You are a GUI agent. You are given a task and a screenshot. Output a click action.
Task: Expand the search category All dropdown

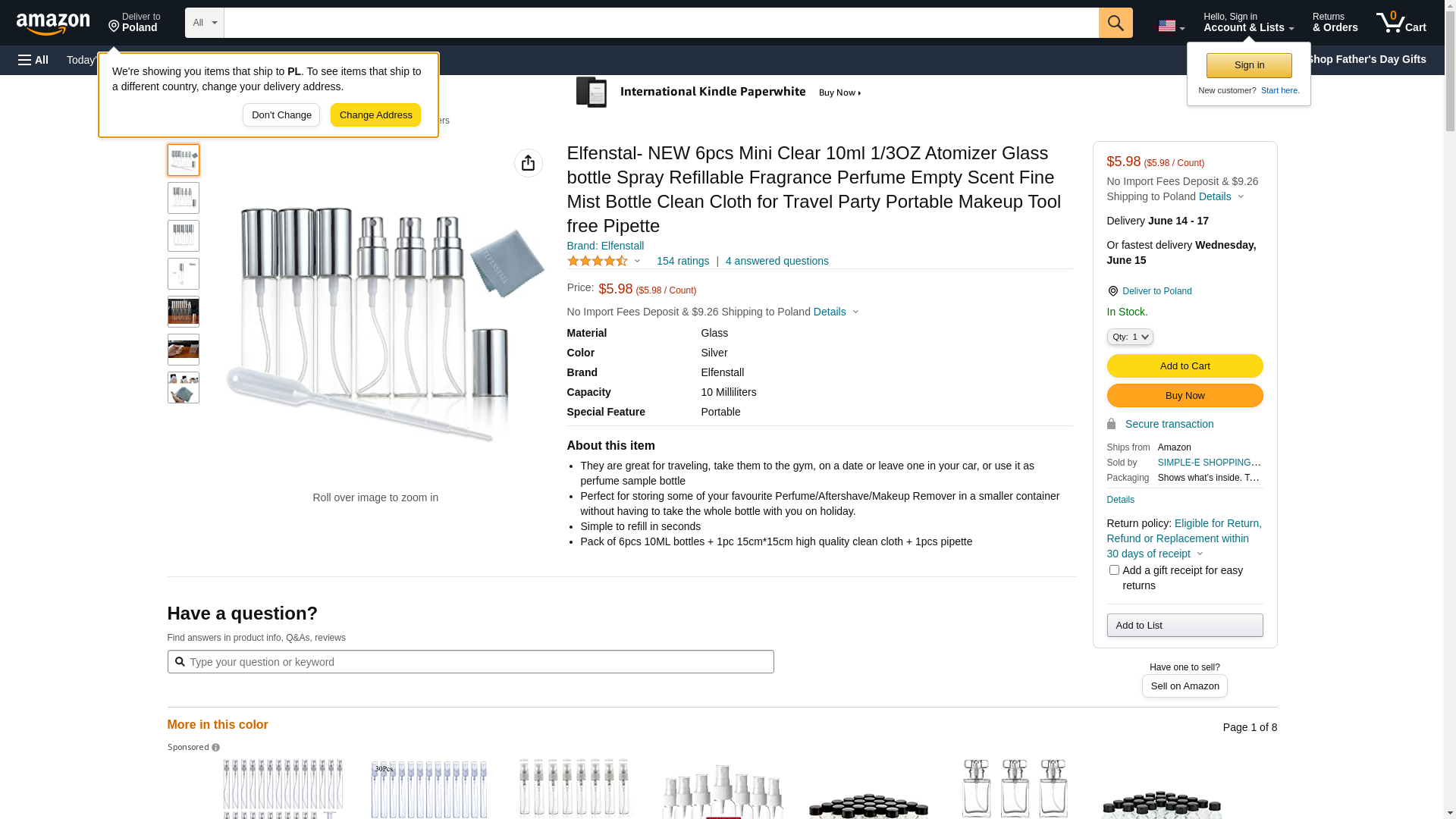[204, 23]
